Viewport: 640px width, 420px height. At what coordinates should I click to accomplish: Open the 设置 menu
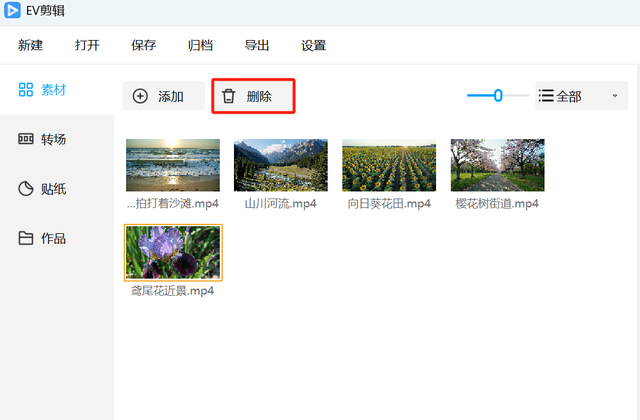[313, 45]
